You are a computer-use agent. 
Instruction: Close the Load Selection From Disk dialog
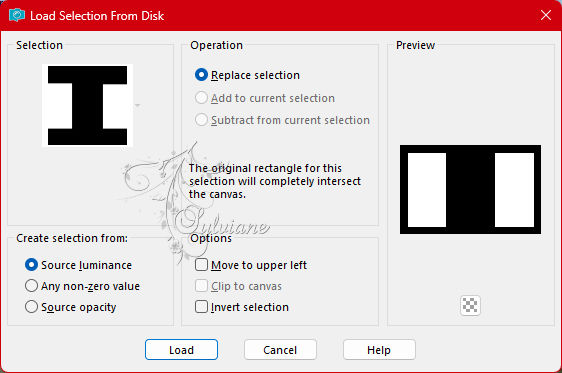tap(546, 15)
